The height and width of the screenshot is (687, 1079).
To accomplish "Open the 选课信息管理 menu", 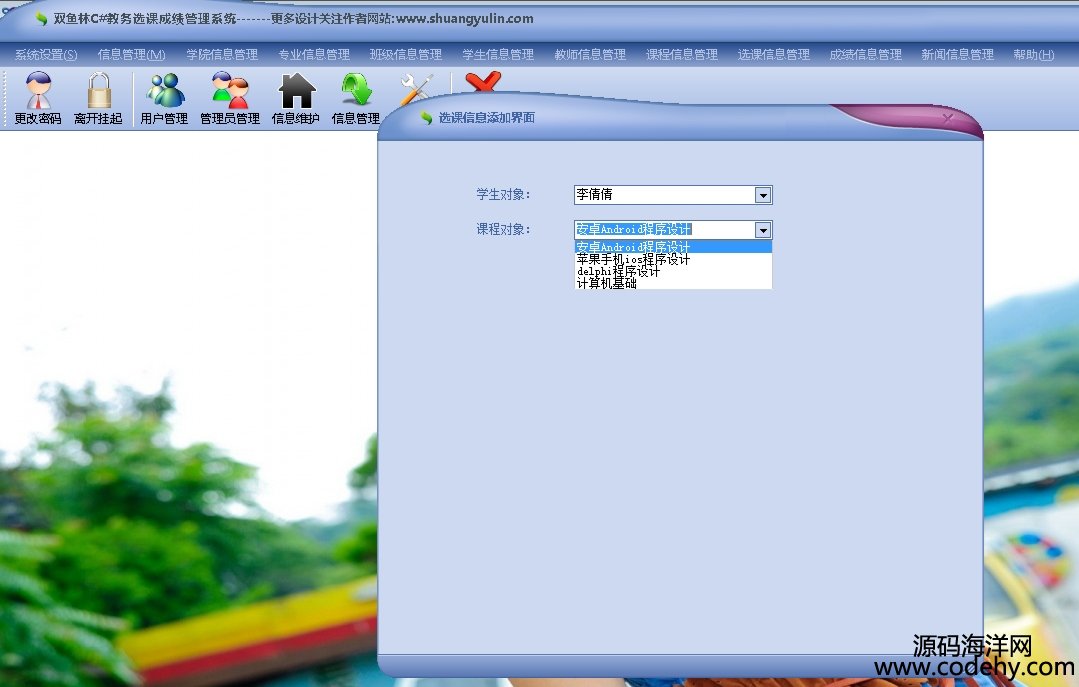I will pyautogui.click(x=774, y=54).
